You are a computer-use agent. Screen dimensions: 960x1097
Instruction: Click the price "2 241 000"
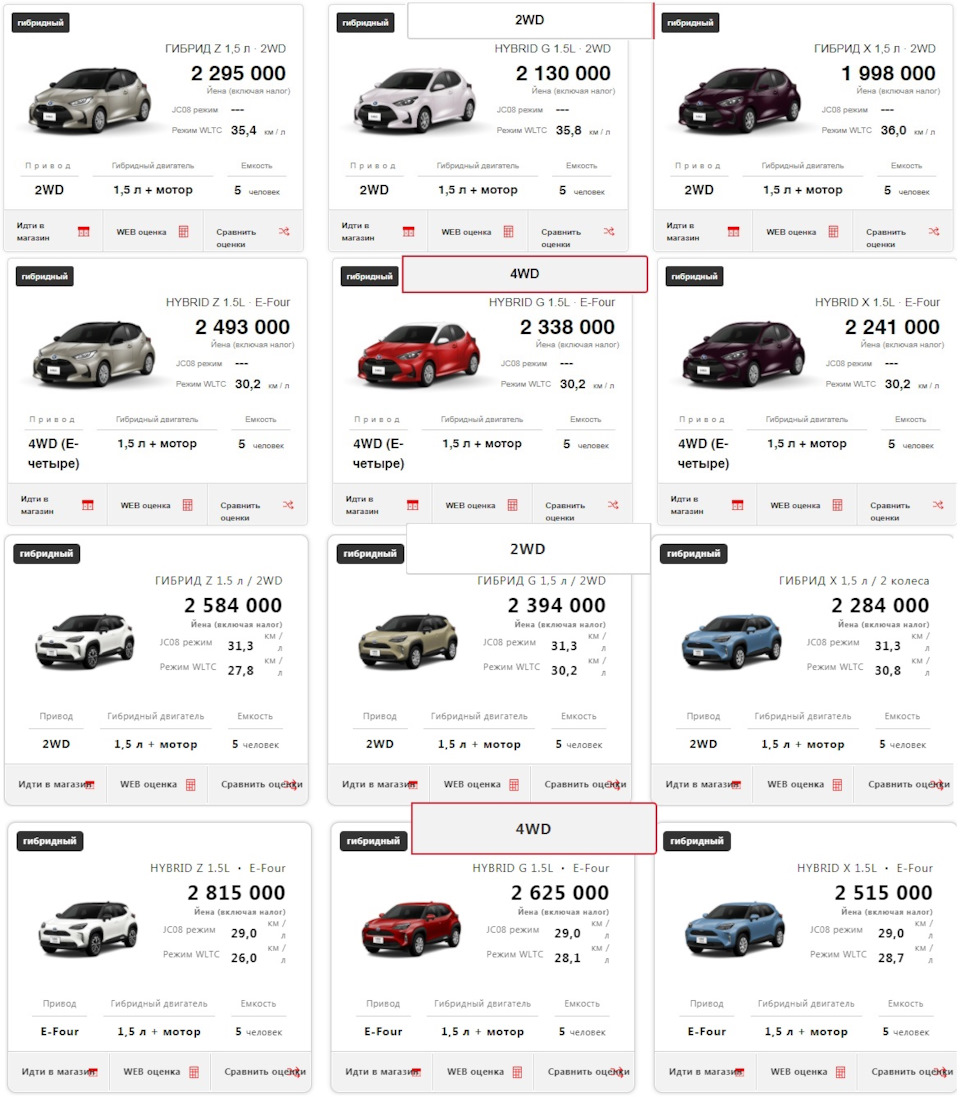[x=893, y=327]
